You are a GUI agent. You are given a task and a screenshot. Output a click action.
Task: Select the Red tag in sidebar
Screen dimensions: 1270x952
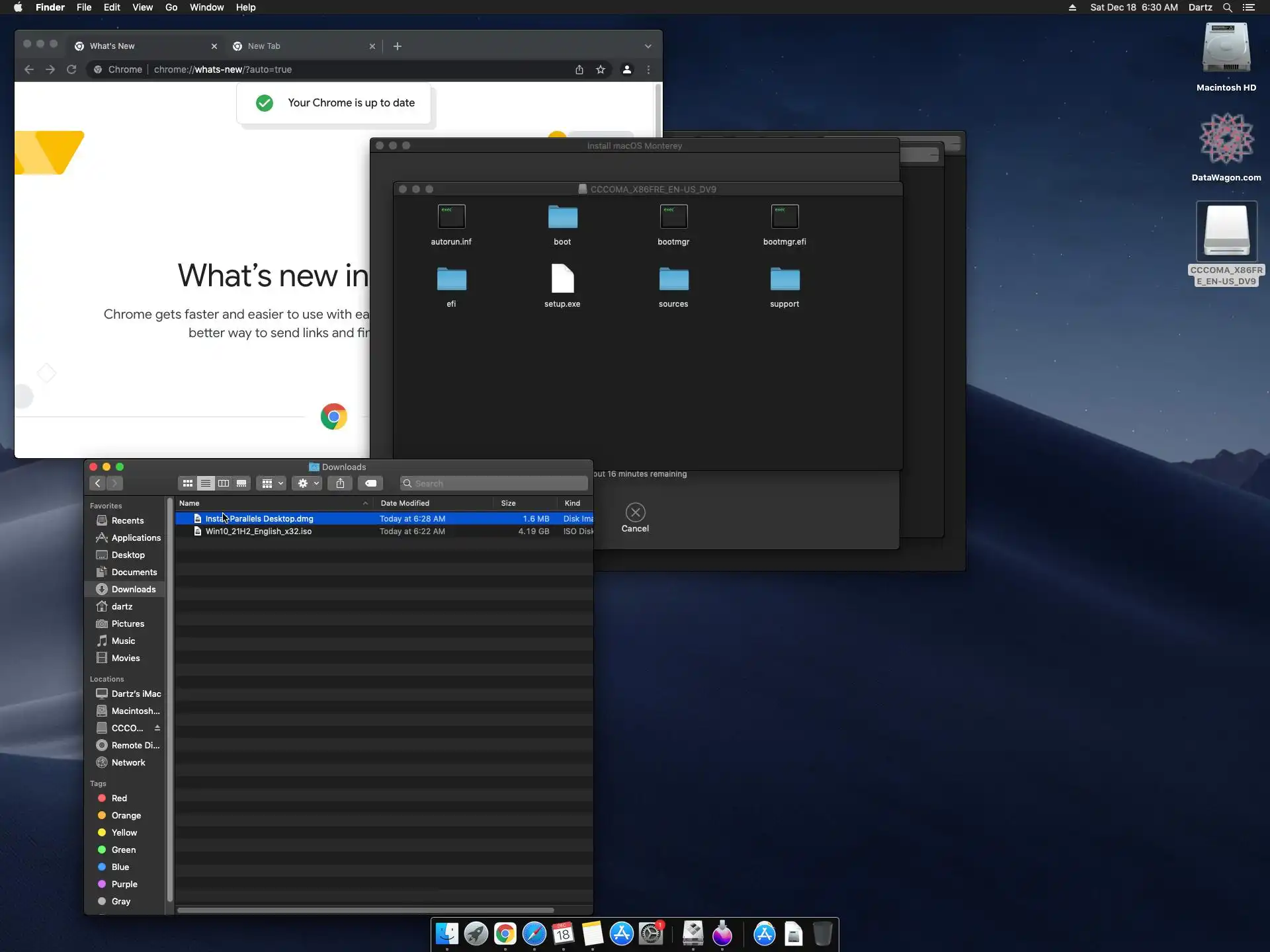pos(119,798)
